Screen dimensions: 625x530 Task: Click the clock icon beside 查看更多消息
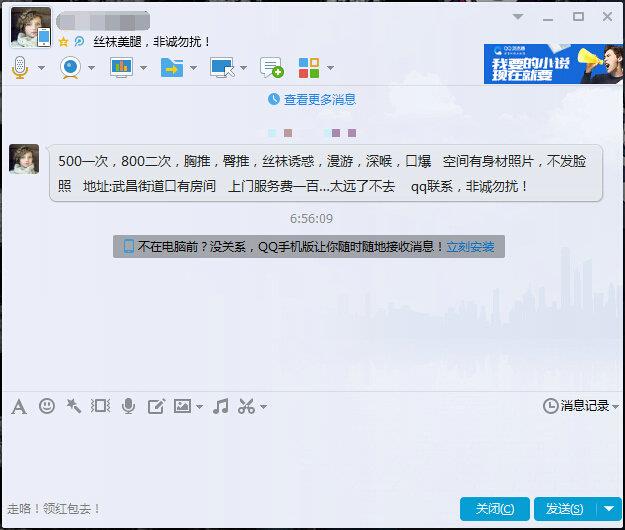pyautogui.click(x=273, y=99)
